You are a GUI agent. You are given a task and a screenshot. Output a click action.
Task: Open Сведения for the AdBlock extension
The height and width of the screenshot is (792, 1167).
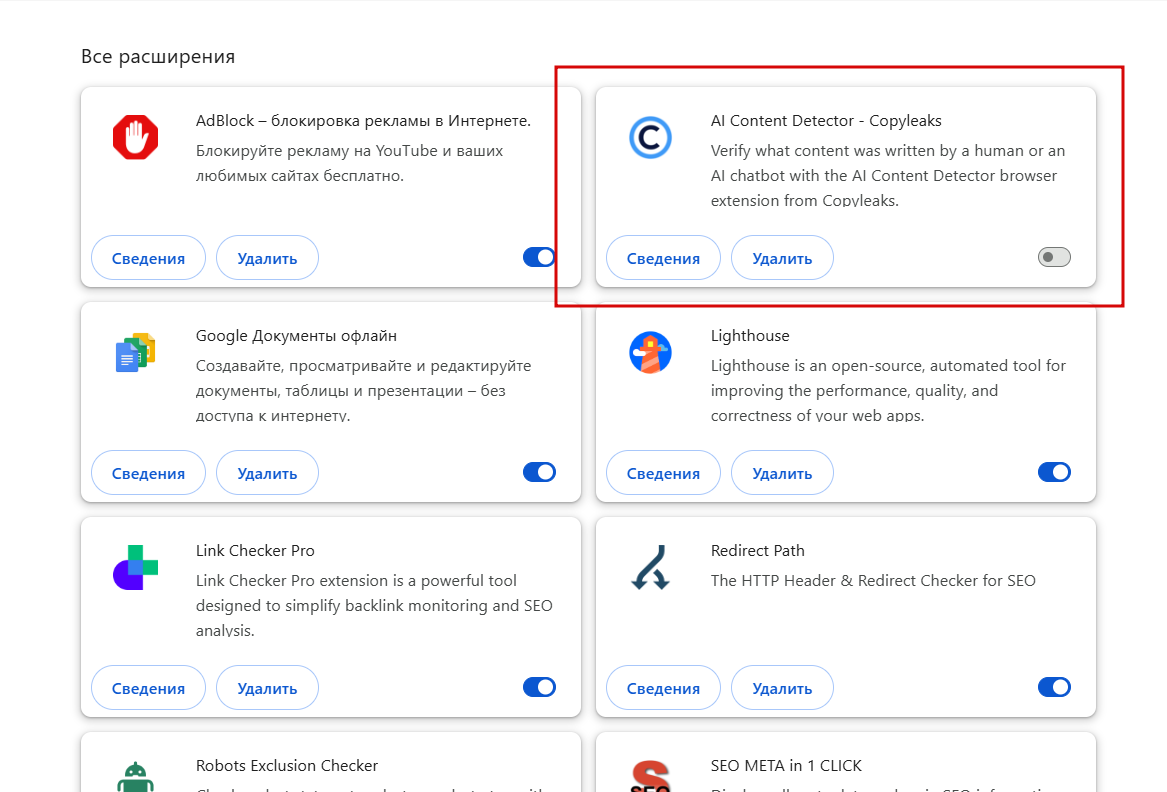click(x=148, y=258)
